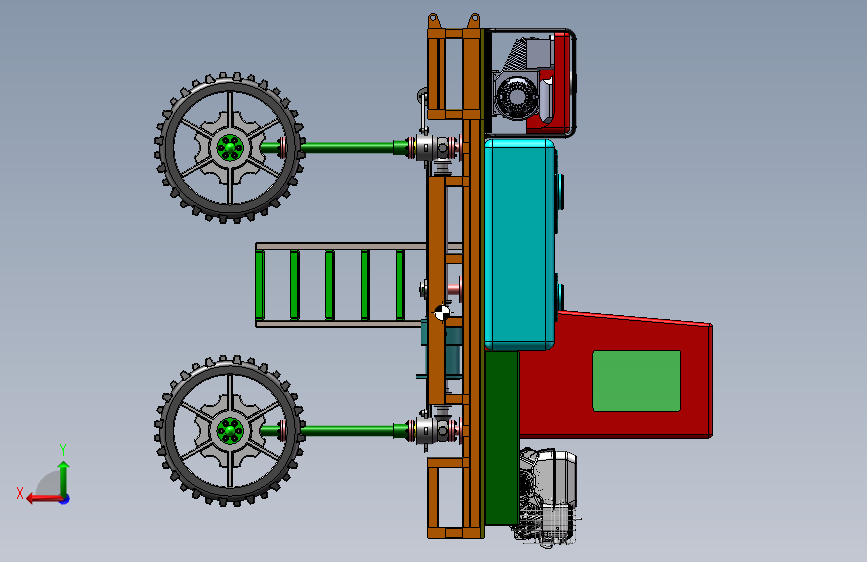Screen dimensions: 867x562
Task: Select the cyan tank body
Action: click(519, 244)
